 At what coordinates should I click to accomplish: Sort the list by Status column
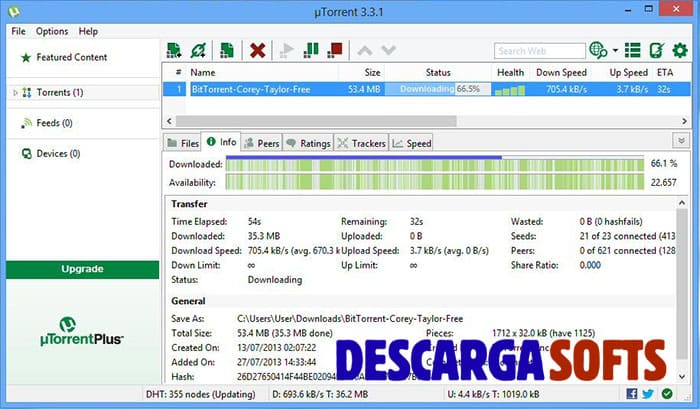click(438, 72)
